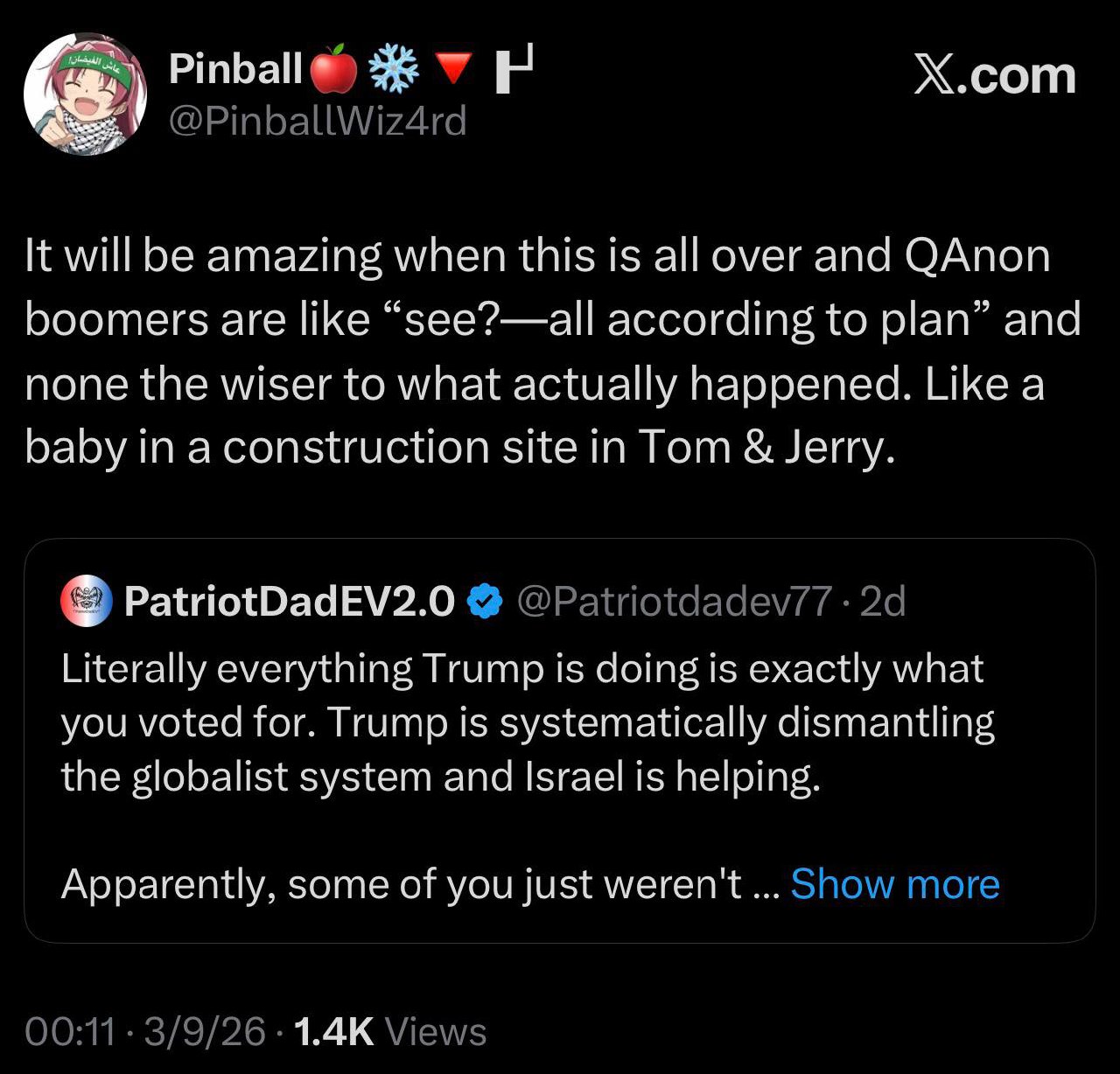Image resolution: width=1120 pixels, height=1074 pixels.
Task: Click the red apple emoji in name
Action: [334, 69]
